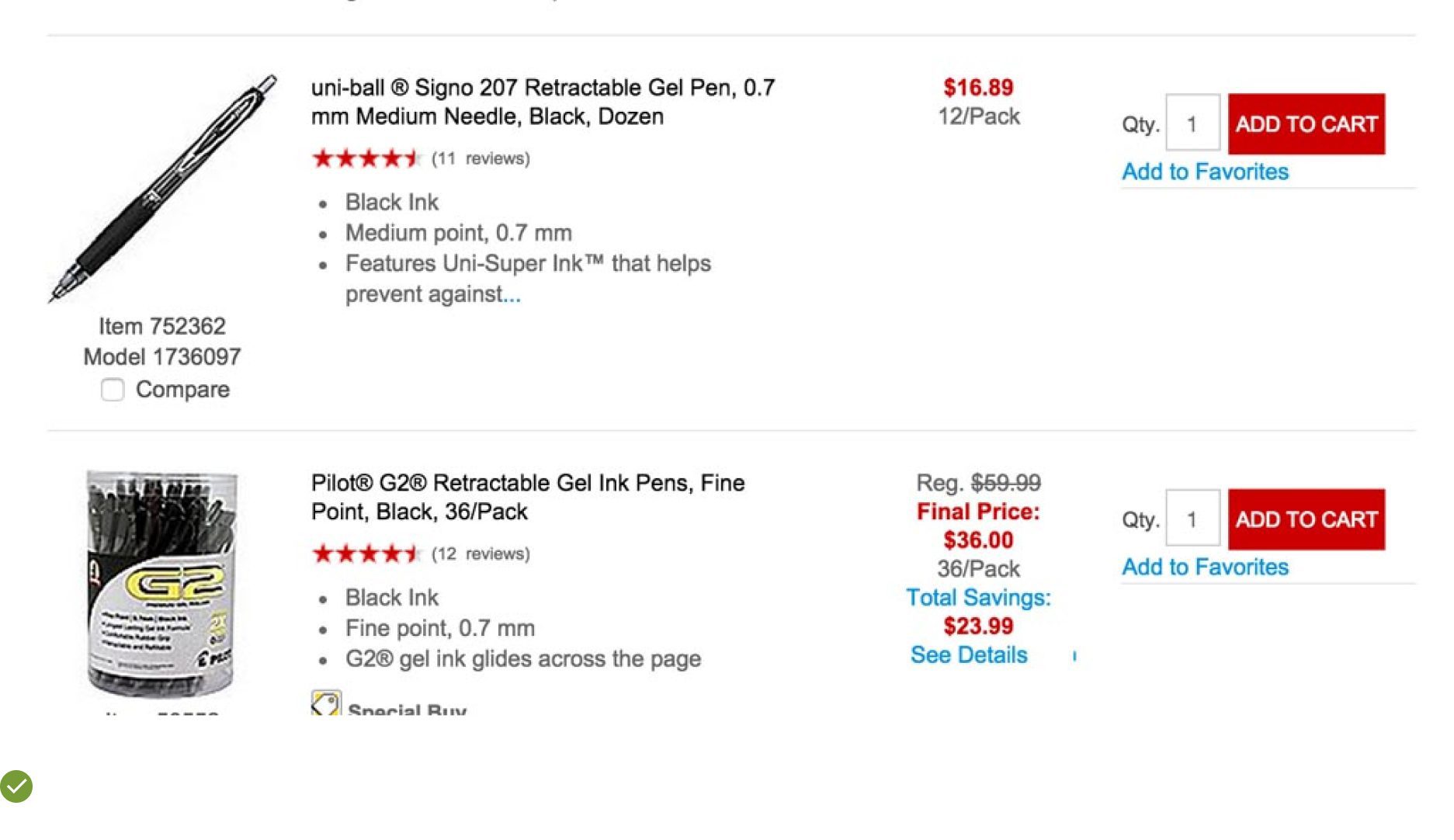1454x840 pixels.
Task: Open the uni-ball Signo 207 product title
Action: [543, 102]
